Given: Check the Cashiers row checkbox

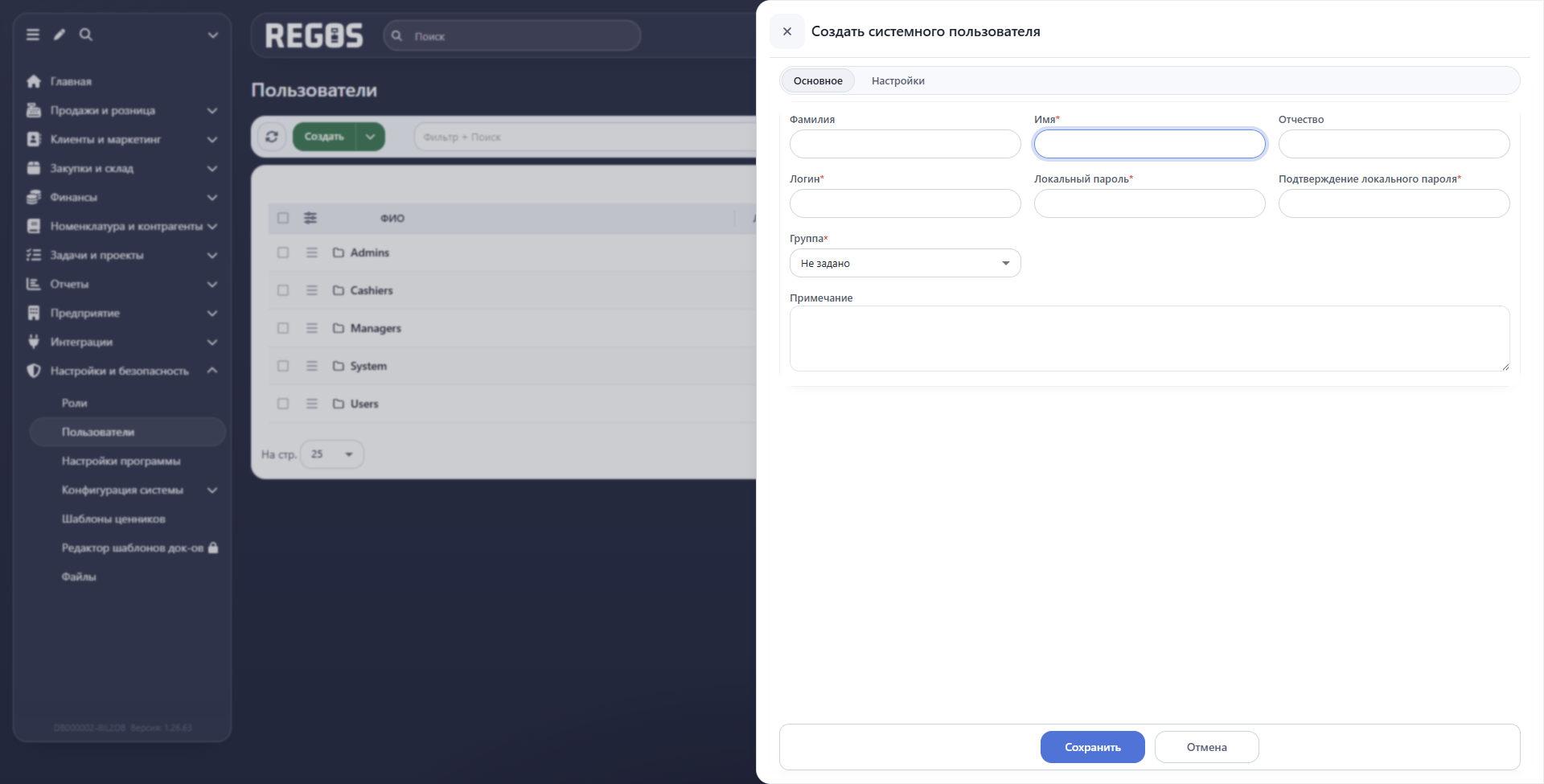Looking at the screenshot, I should pyautogui.click(x=283, y=290).
